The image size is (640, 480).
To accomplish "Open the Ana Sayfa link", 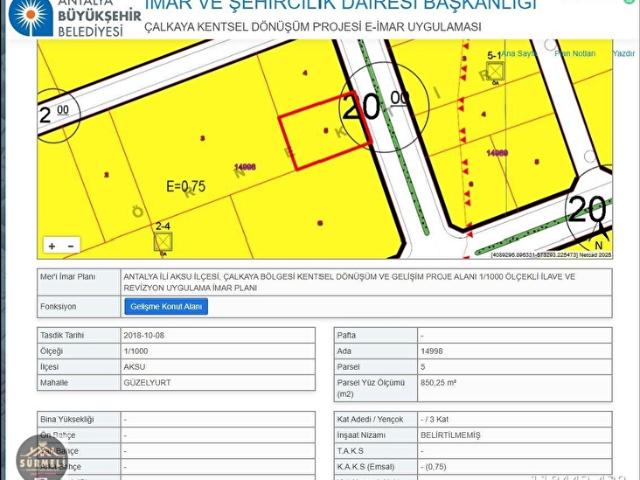I will coord(518,53).
